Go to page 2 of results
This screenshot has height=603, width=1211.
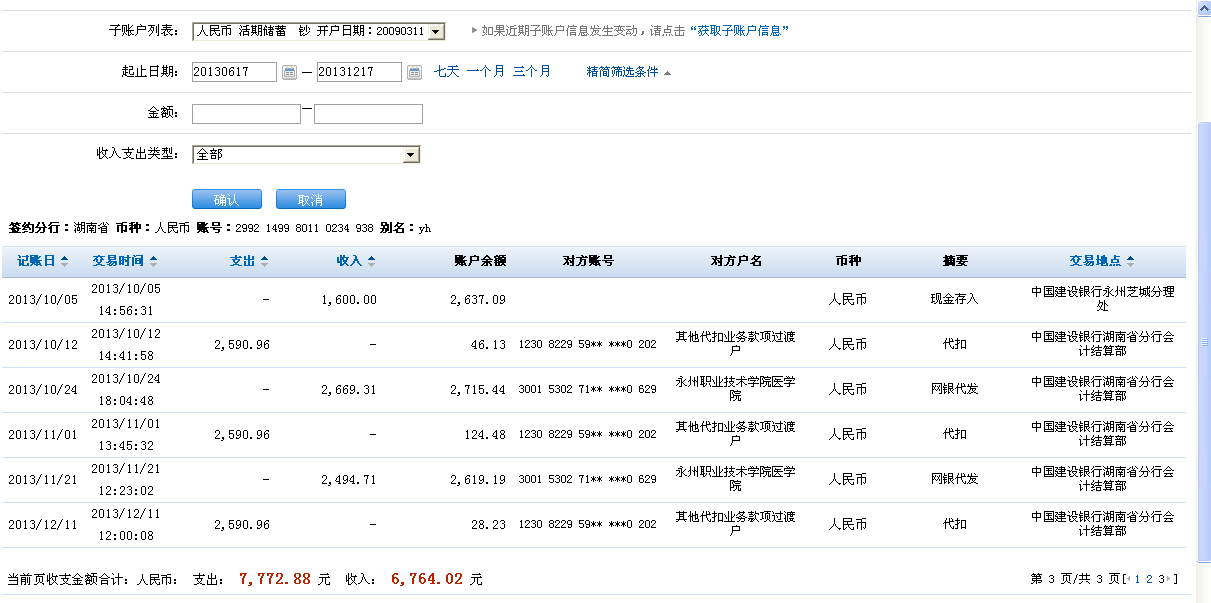(1149, 579)
